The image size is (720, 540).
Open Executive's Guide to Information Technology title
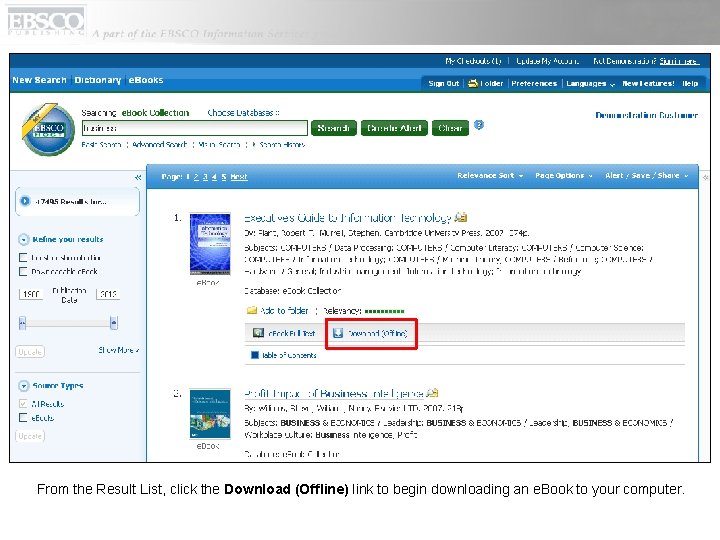tap(348, 218)
